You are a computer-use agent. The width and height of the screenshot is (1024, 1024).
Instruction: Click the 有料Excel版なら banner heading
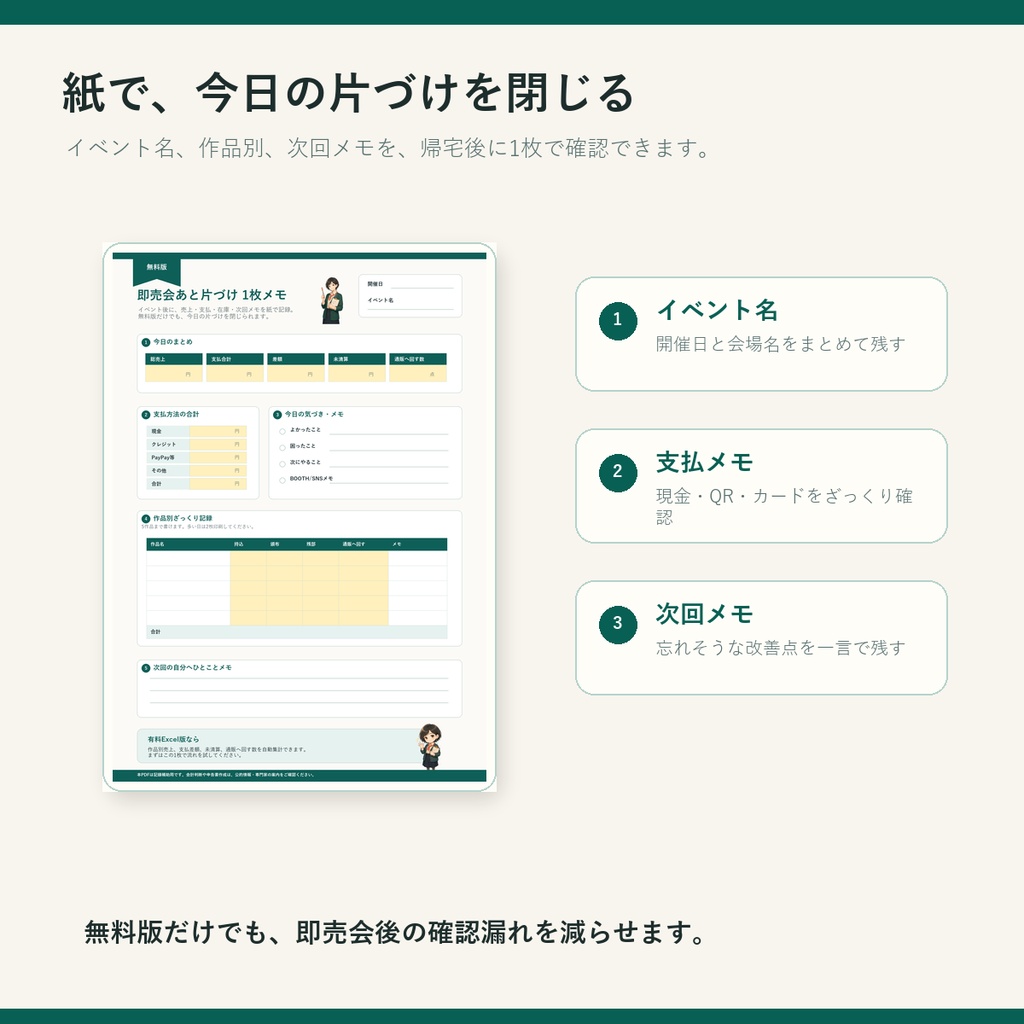[x=173, y=739]
